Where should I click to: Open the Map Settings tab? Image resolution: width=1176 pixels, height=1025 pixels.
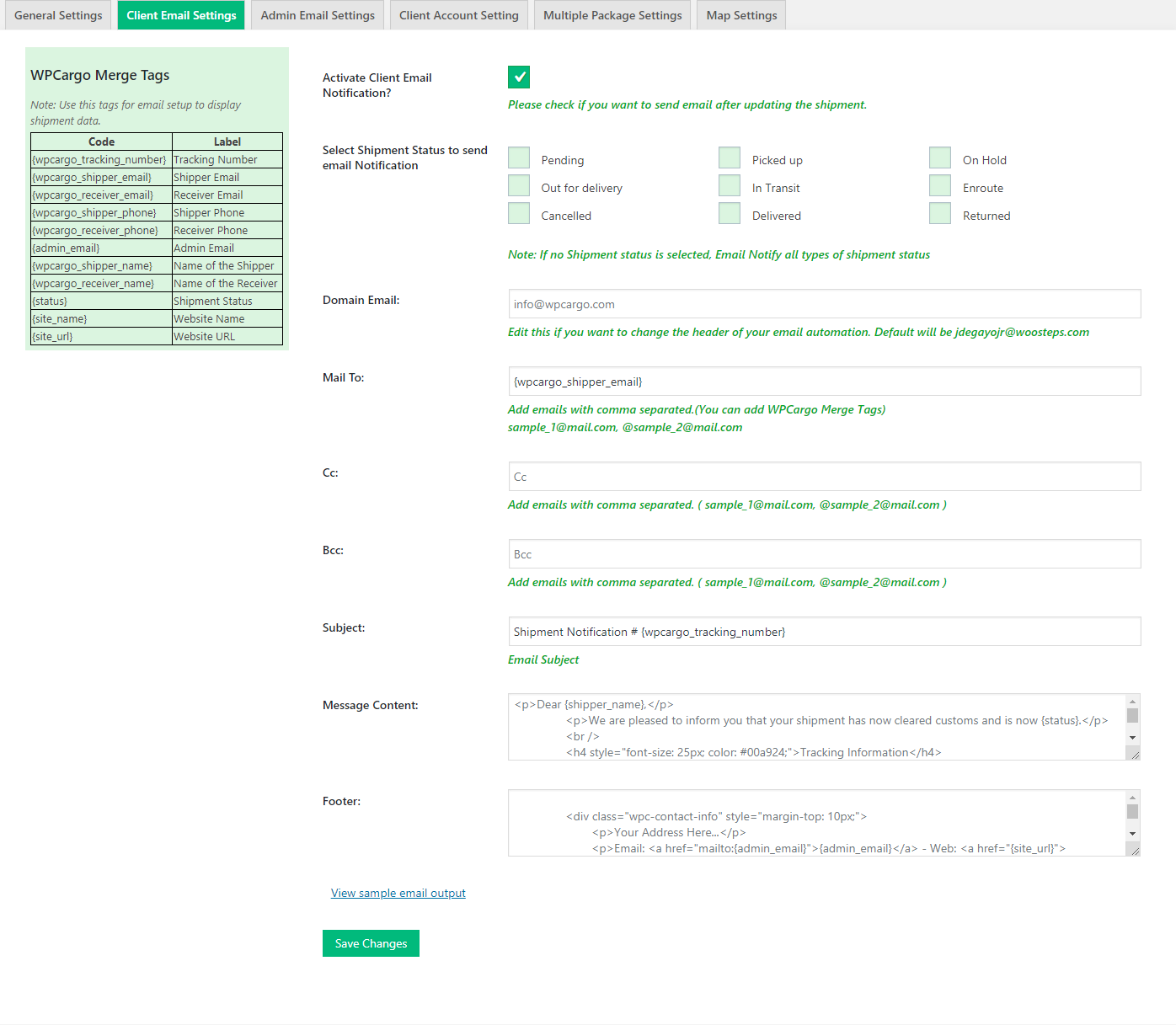(x=741, y=15)
